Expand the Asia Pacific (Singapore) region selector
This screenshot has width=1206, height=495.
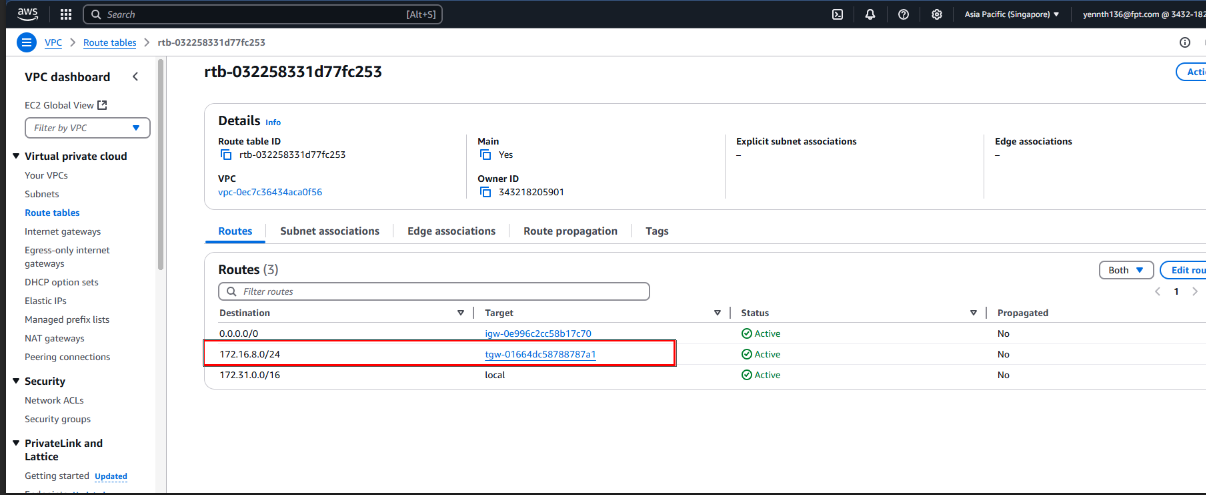tap(1012, 15)
